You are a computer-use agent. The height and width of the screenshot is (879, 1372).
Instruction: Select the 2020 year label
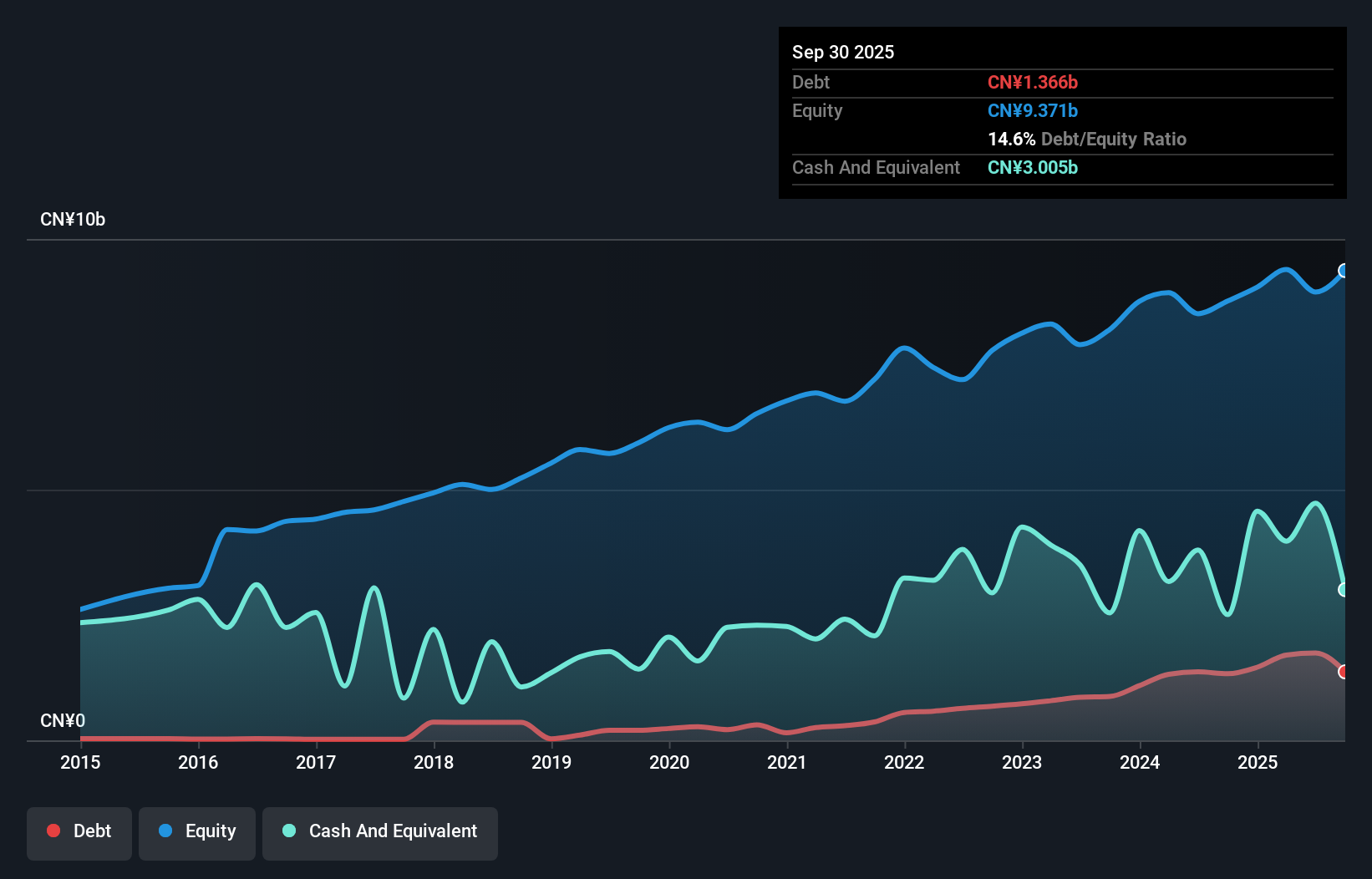[x=668, y=762]
